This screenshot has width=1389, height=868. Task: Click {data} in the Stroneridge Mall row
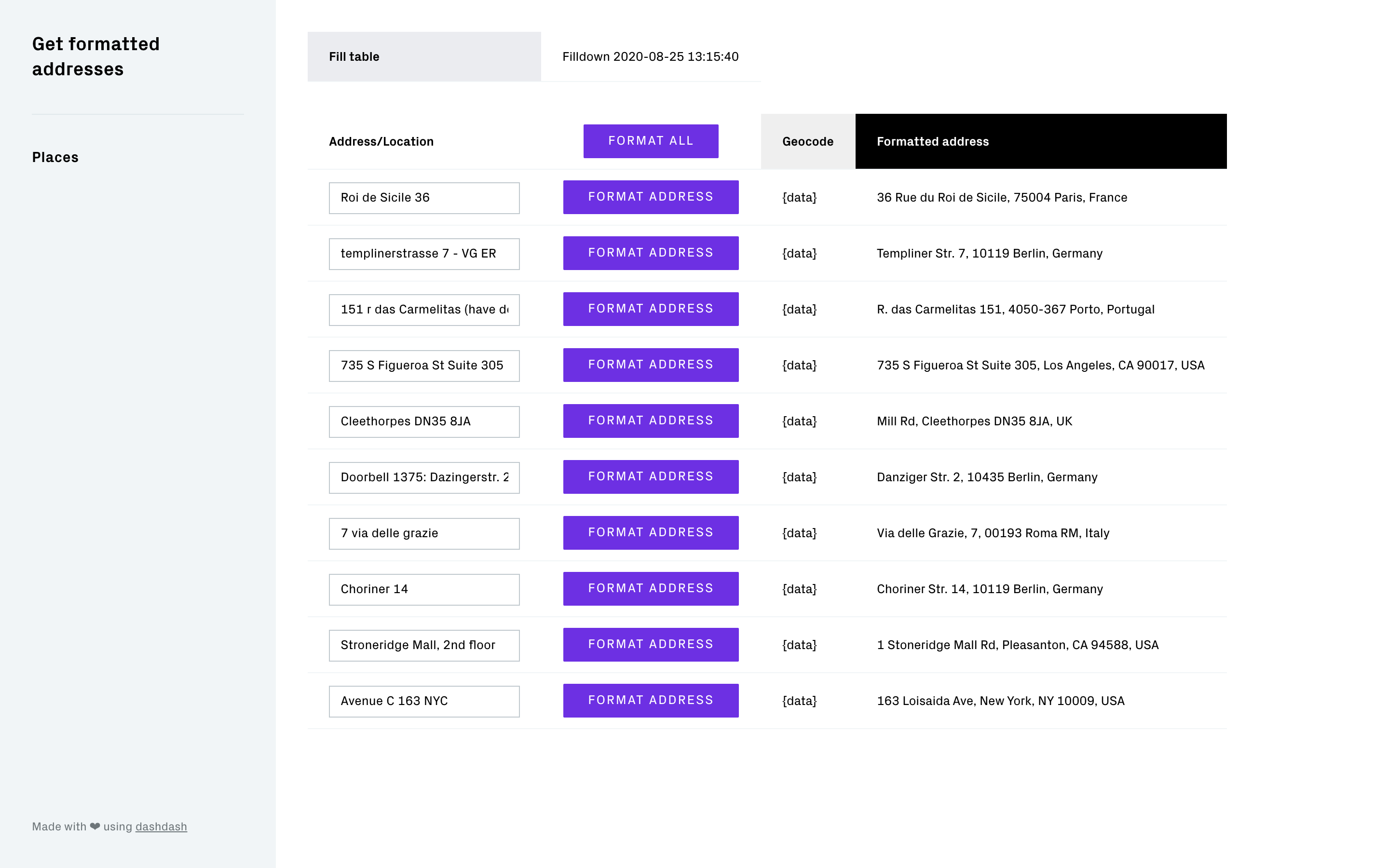point(799,645)
